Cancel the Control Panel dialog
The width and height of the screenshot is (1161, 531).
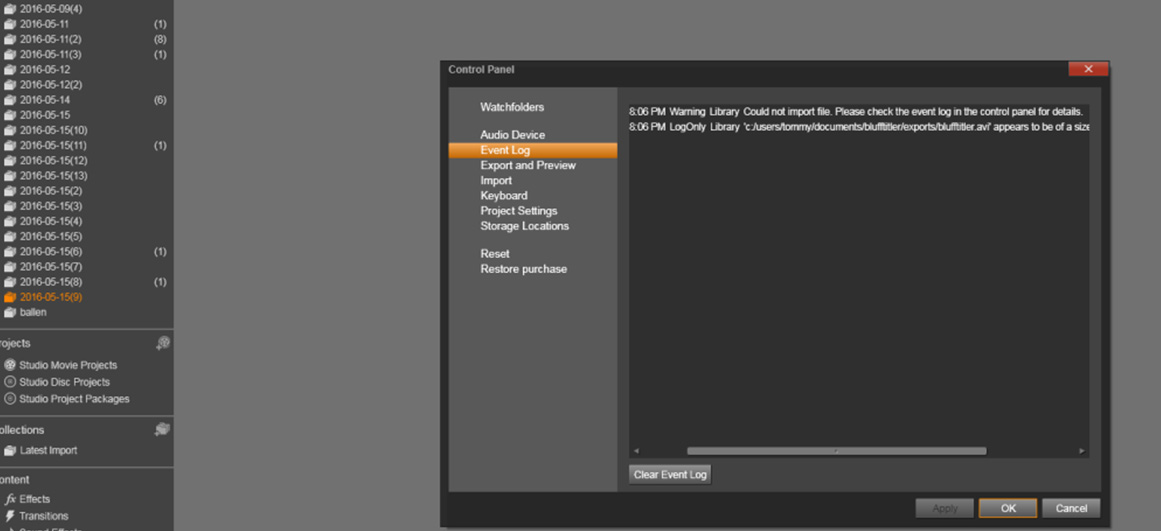pos(1071,508)
